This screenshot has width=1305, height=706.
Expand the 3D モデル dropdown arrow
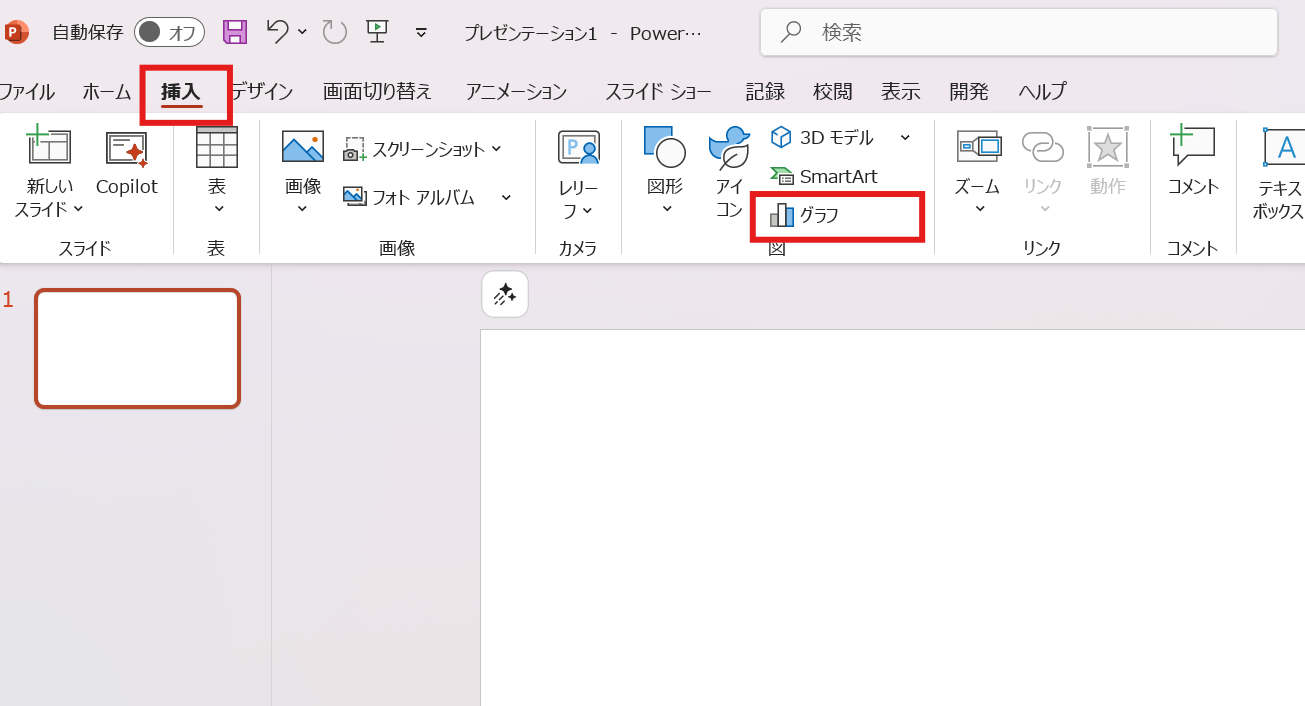[x=905, y=137]
